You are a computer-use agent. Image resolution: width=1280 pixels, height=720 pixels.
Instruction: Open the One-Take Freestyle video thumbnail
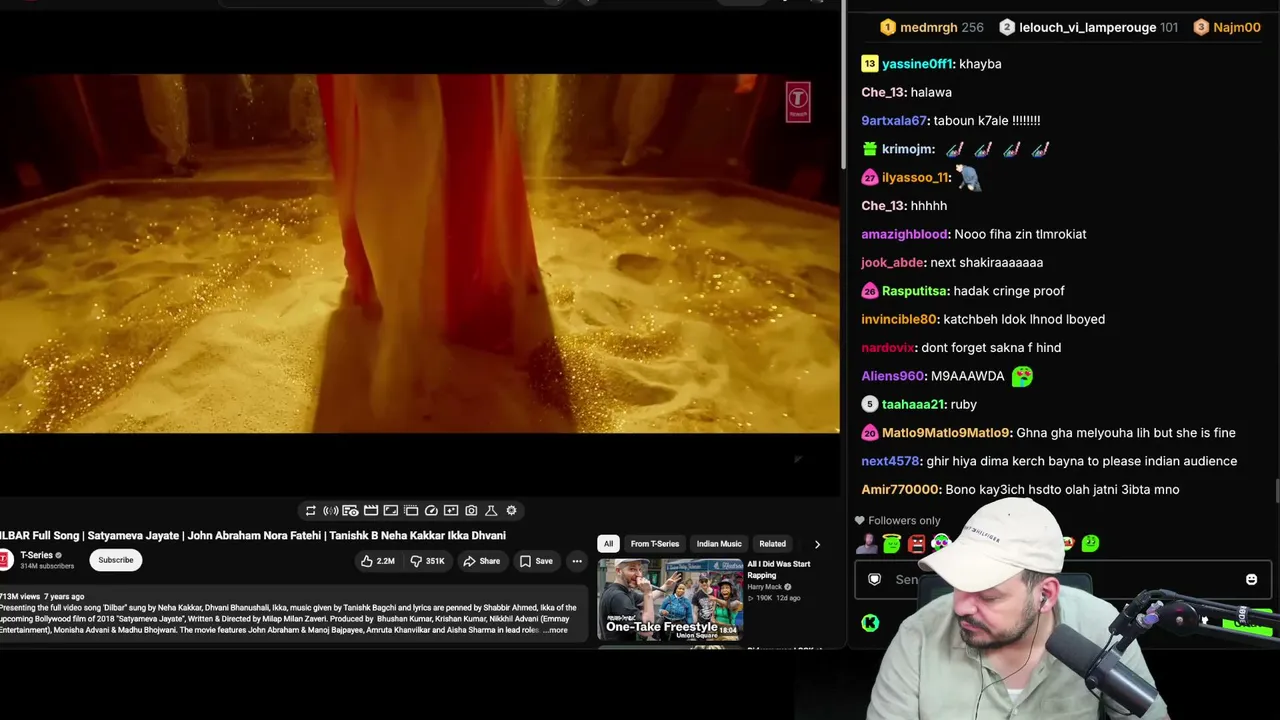670,598
